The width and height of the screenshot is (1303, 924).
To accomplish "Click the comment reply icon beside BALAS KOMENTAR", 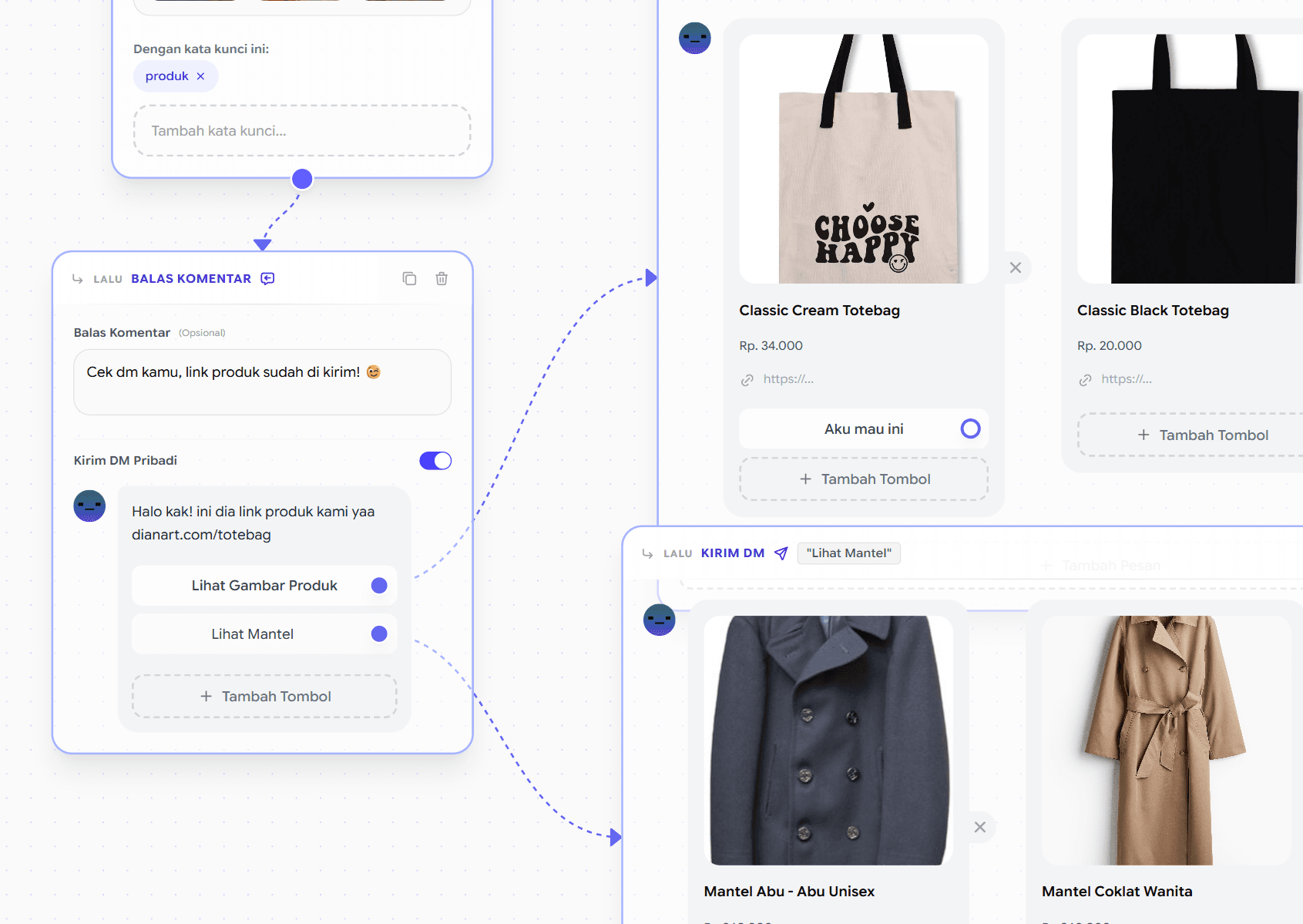I will click(267, 278).
